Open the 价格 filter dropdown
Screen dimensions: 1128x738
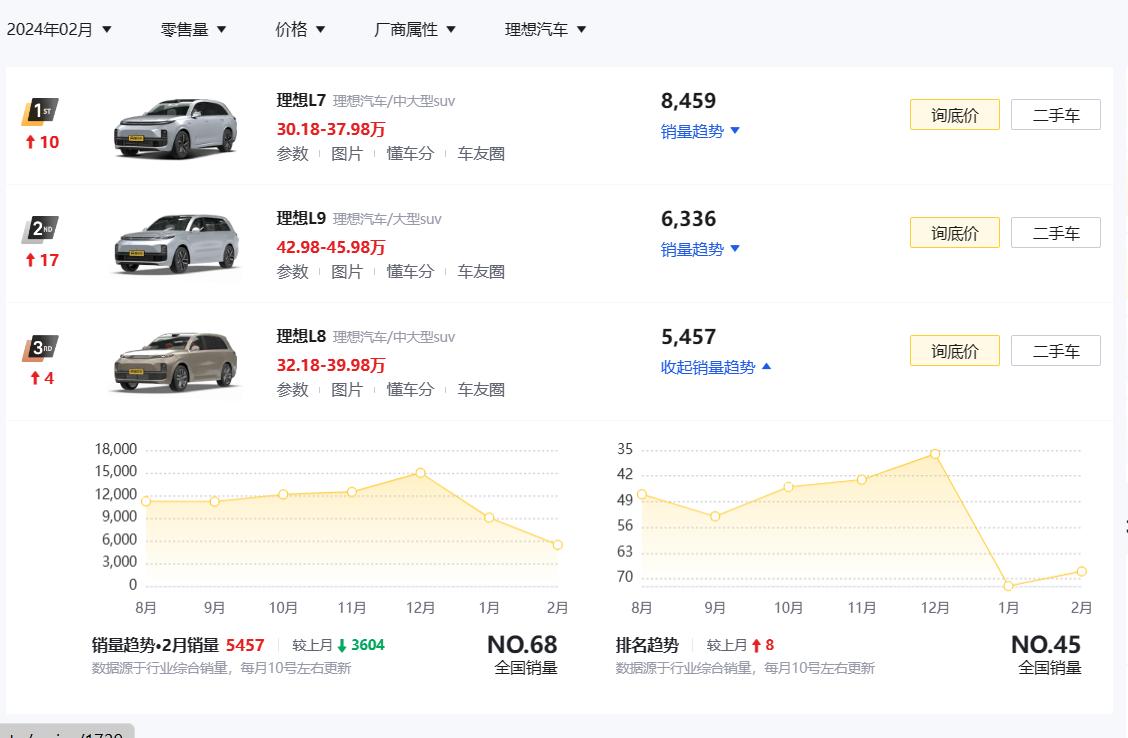[300, 29]
